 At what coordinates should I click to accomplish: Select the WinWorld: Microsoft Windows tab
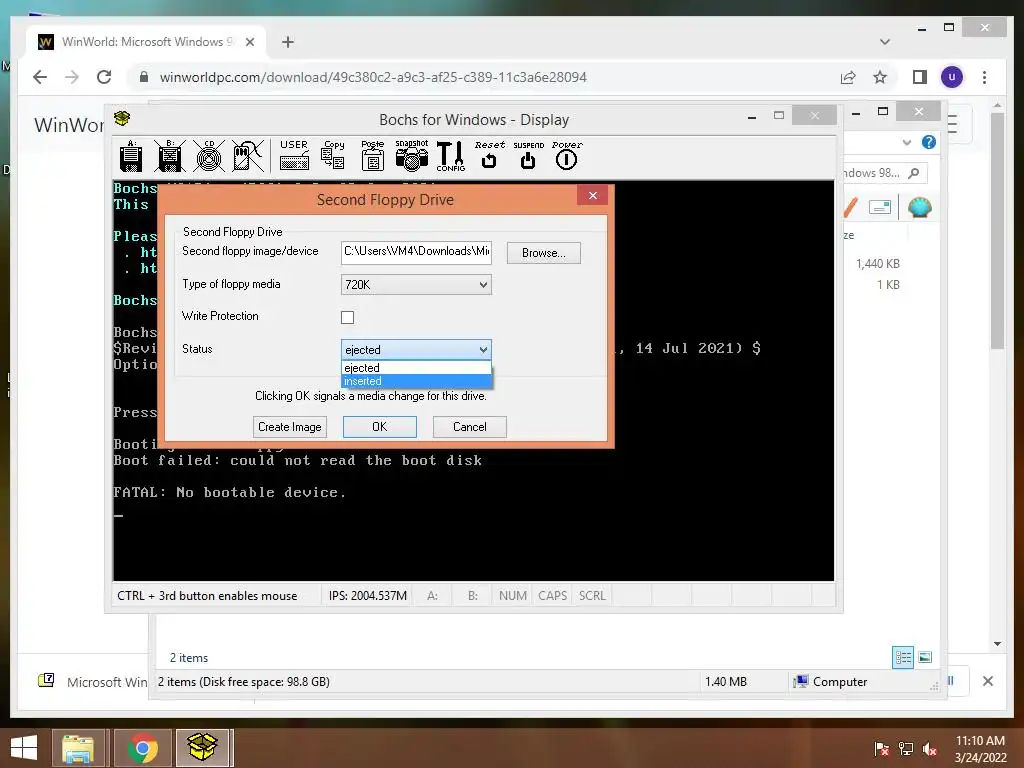146,42
